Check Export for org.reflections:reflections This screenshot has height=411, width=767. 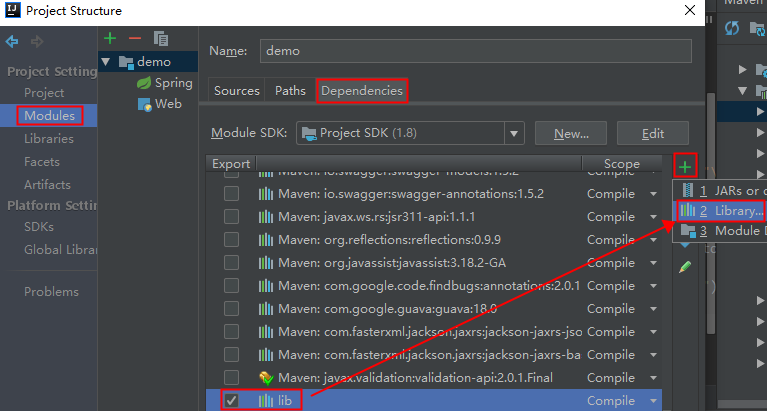pyautogui.click(x=231, y=240)
